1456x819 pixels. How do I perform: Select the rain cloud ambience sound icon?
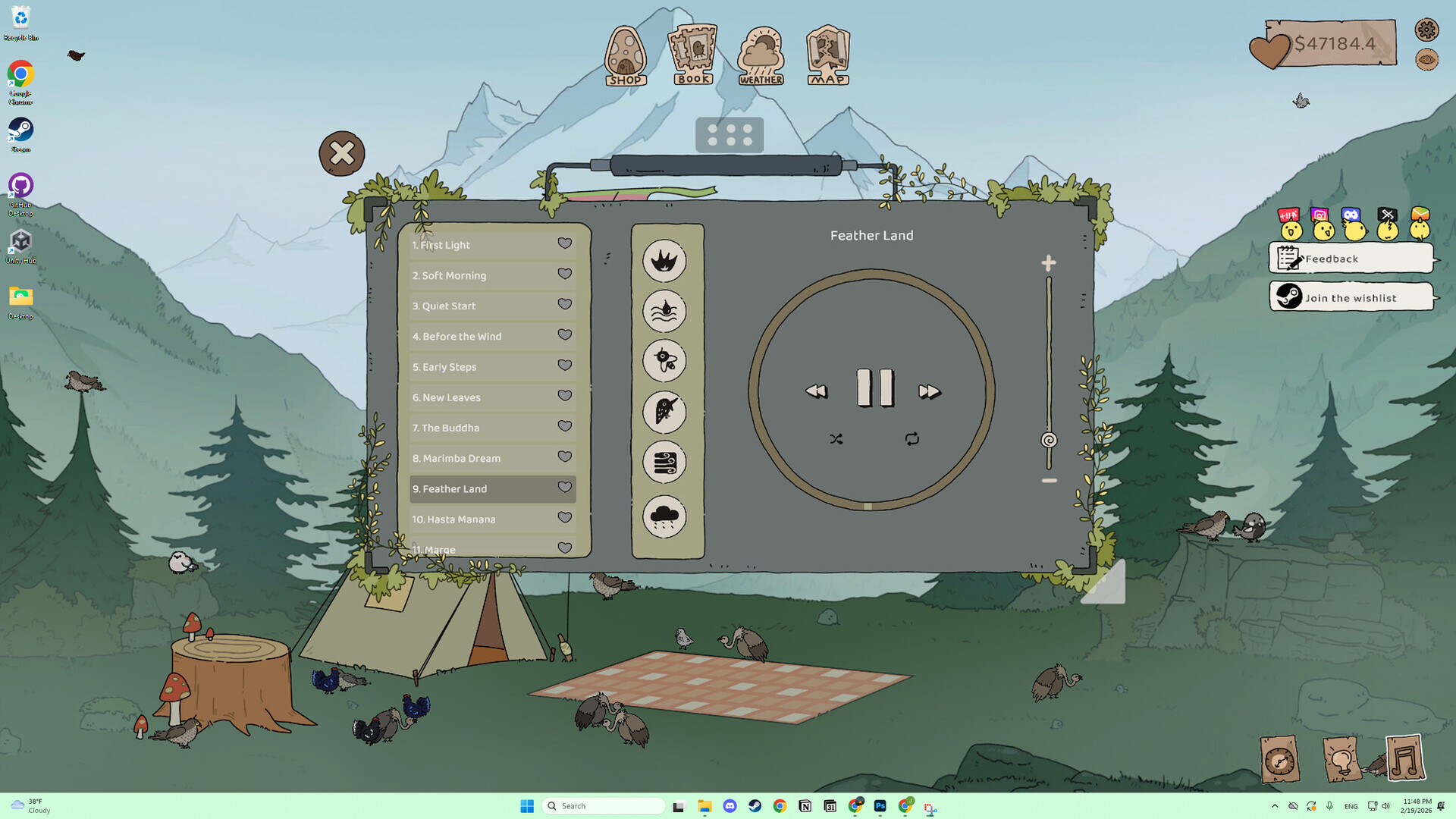pos(665,517)
